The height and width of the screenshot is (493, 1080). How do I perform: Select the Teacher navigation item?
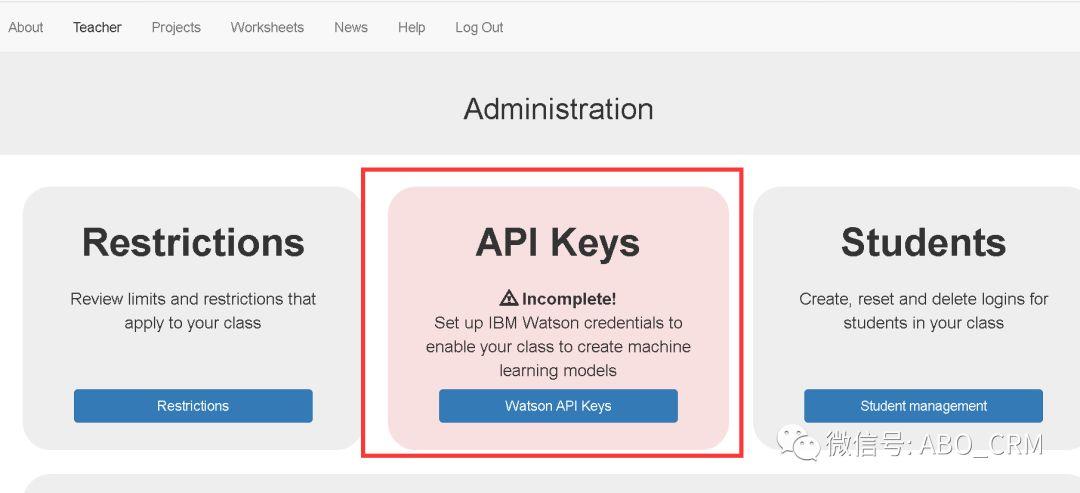[97, 28]
